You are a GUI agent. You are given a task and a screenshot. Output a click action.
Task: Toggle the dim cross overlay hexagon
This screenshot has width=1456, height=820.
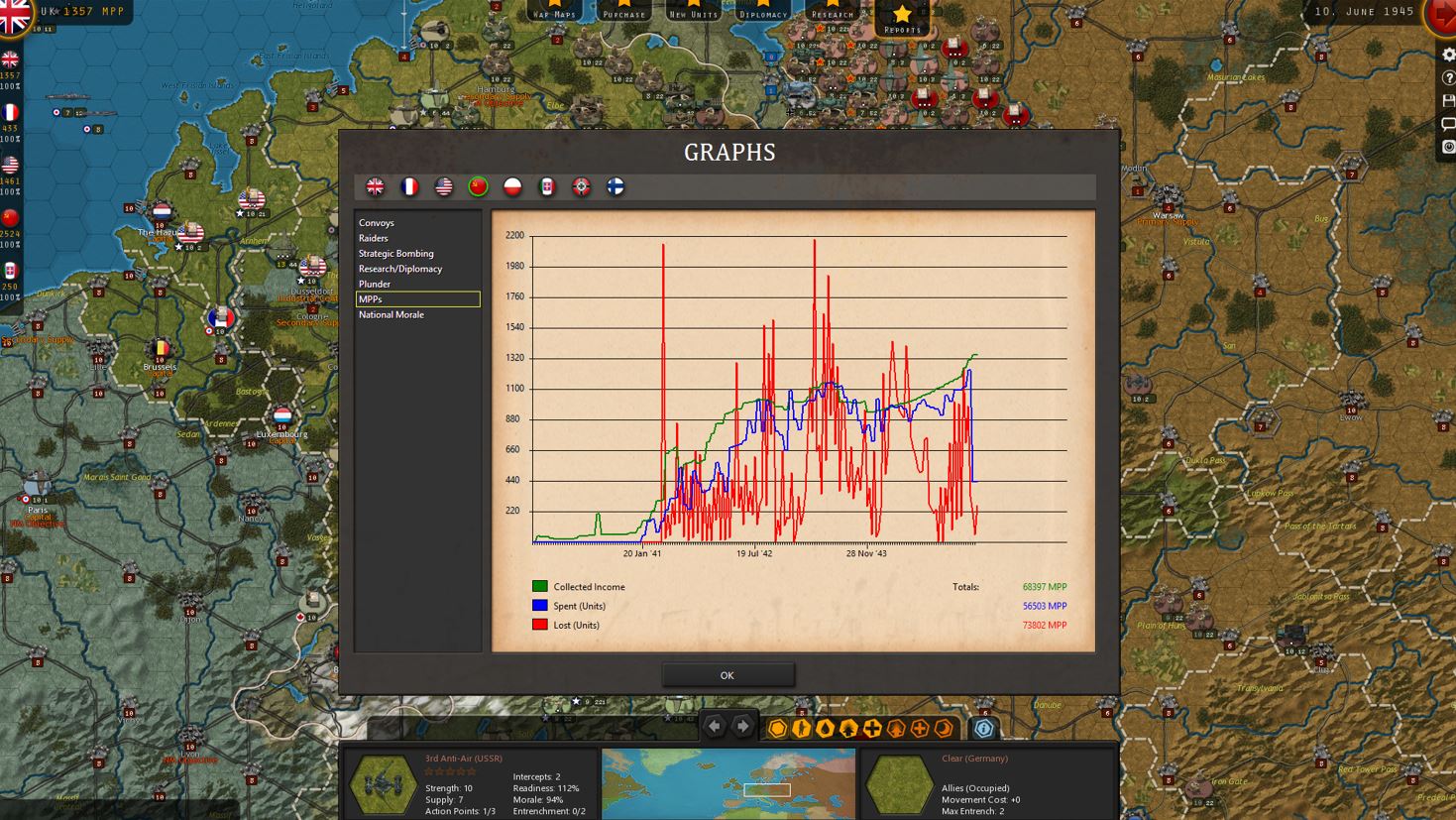pos(920,729)
